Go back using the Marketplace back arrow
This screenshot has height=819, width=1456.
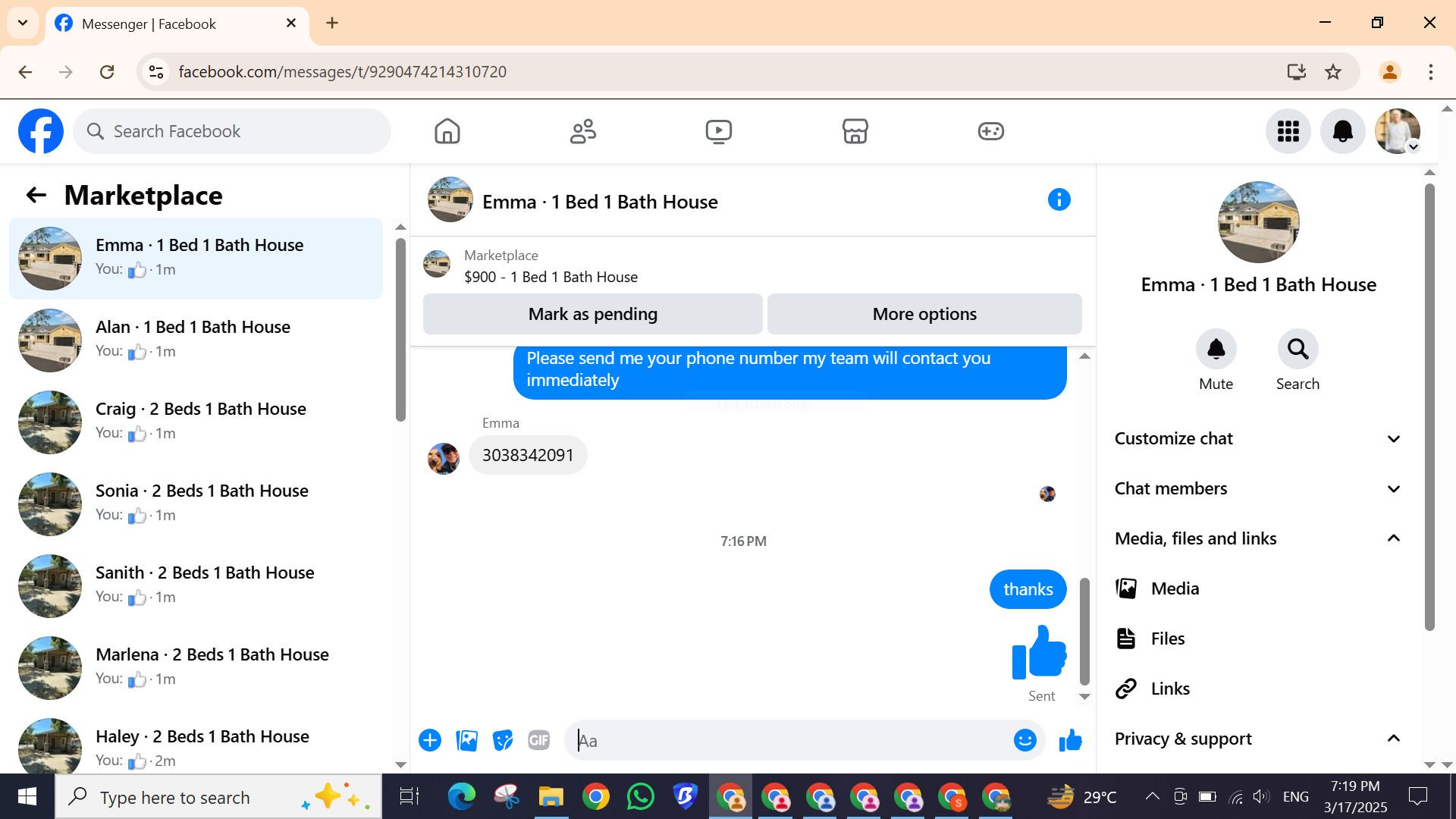coord(36,196)
